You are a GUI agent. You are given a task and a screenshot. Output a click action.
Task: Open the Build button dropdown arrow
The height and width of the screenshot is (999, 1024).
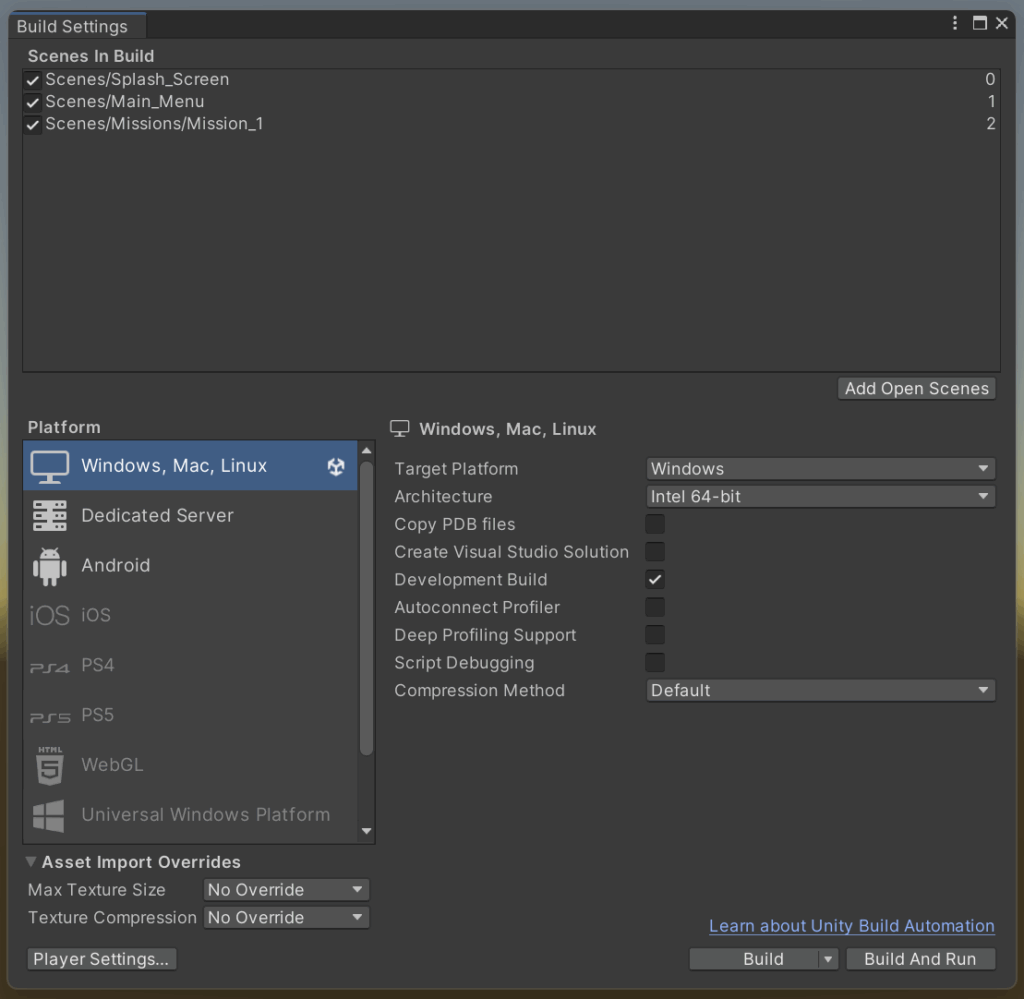(x=828, y=959)
